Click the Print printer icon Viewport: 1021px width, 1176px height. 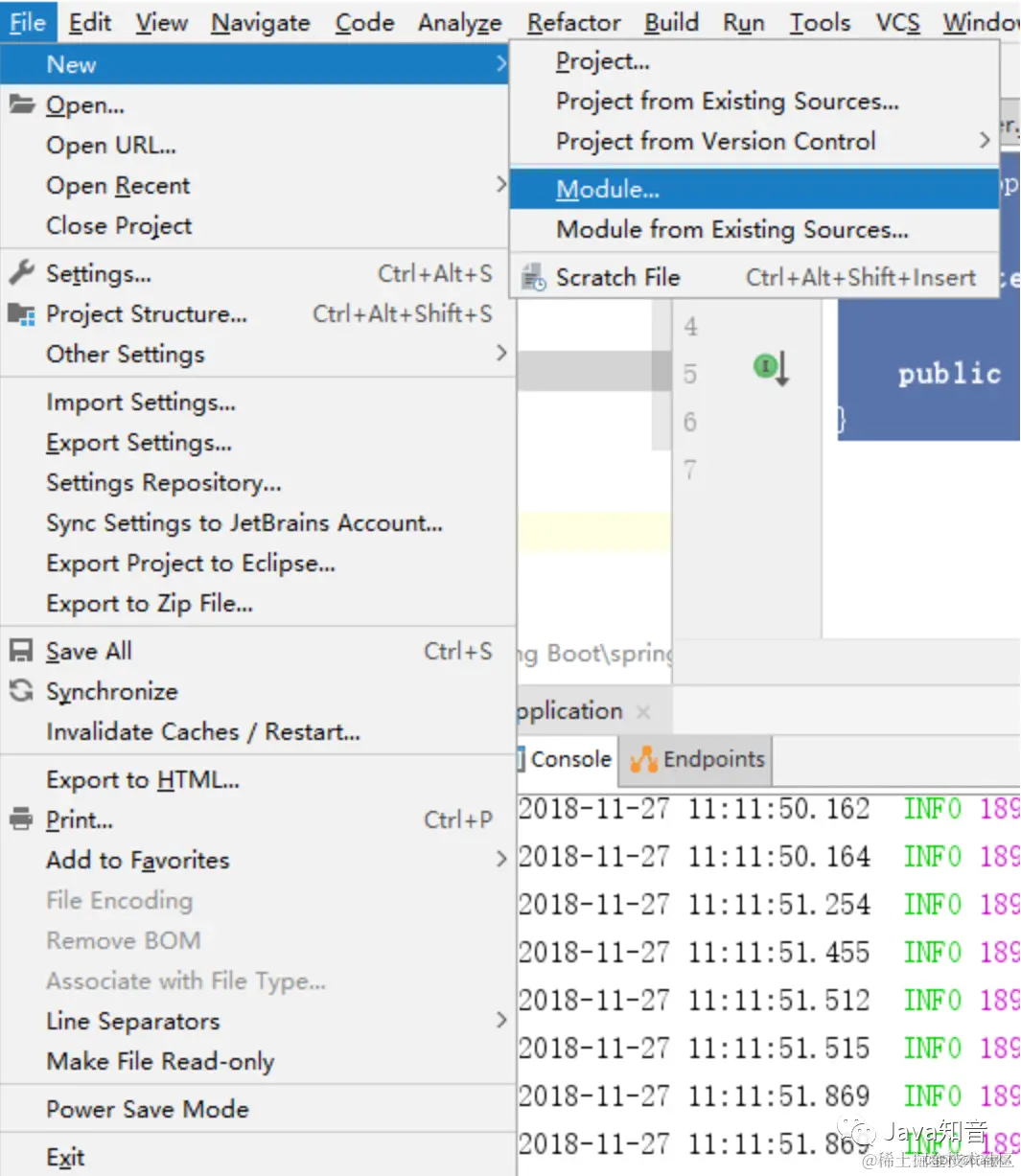coord(21,819)
